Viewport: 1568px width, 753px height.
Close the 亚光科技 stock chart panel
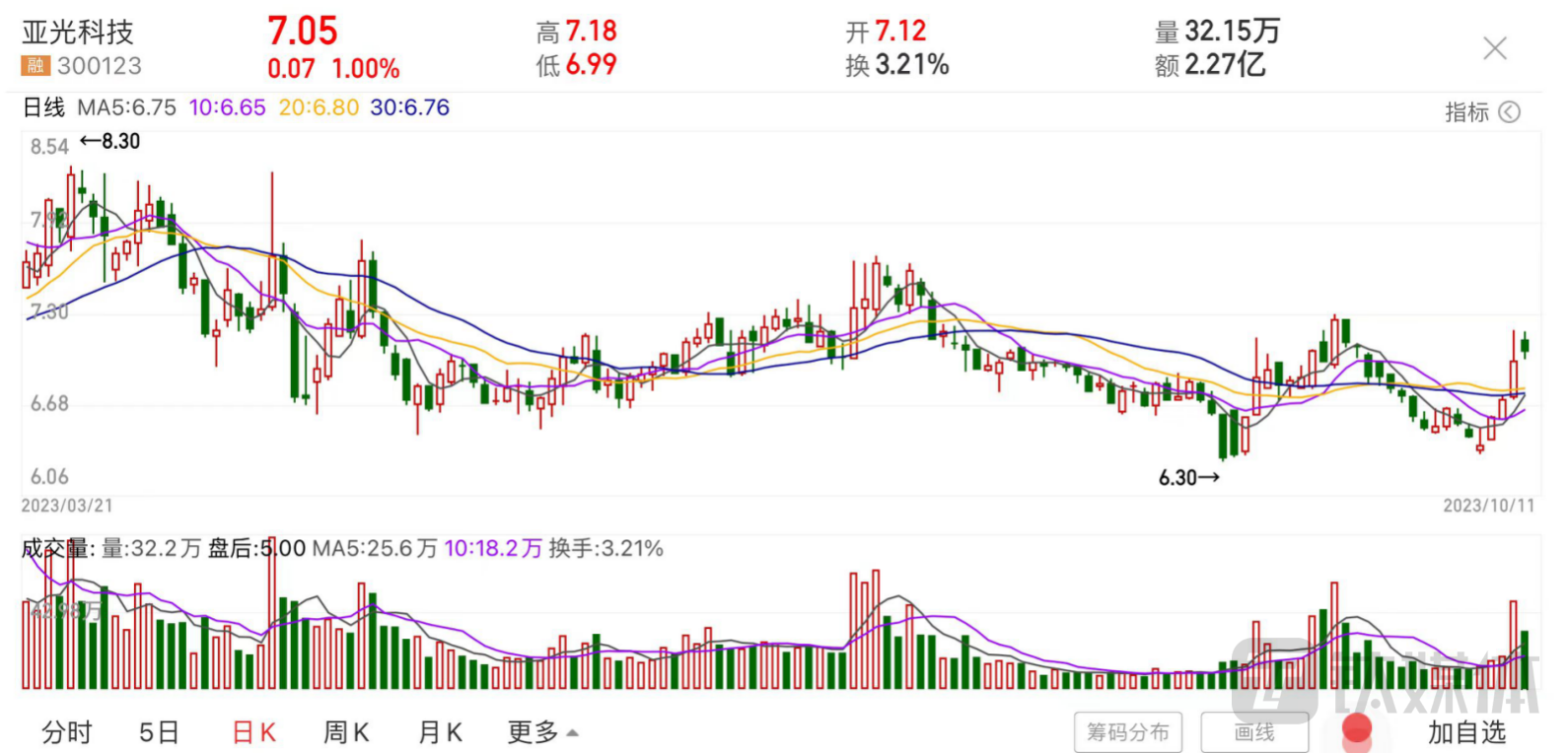pyautogui.click(x=1494, y=48)
